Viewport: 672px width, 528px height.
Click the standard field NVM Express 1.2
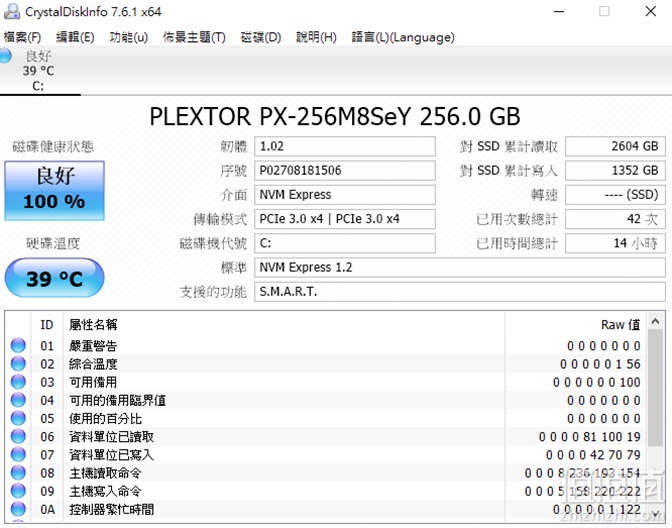[x=460, y=267]
